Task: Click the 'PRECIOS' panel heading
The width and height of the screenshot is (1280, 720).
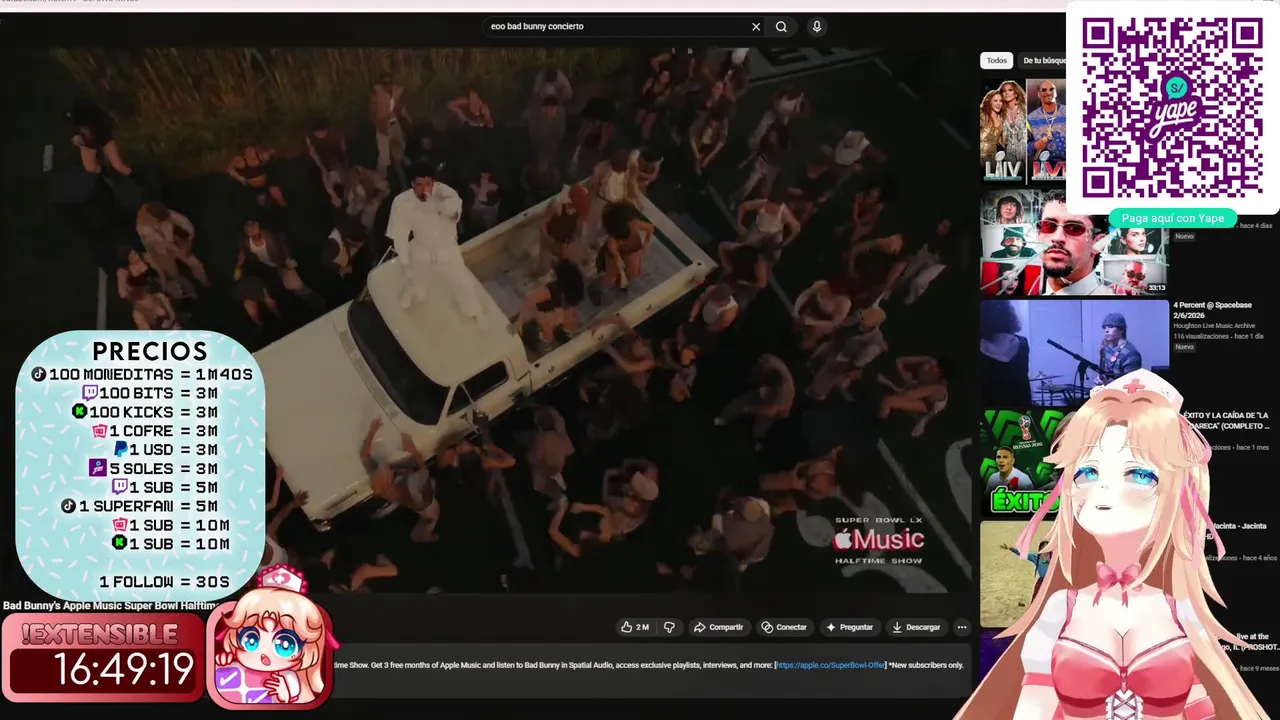Action: [x=150, y=351]
